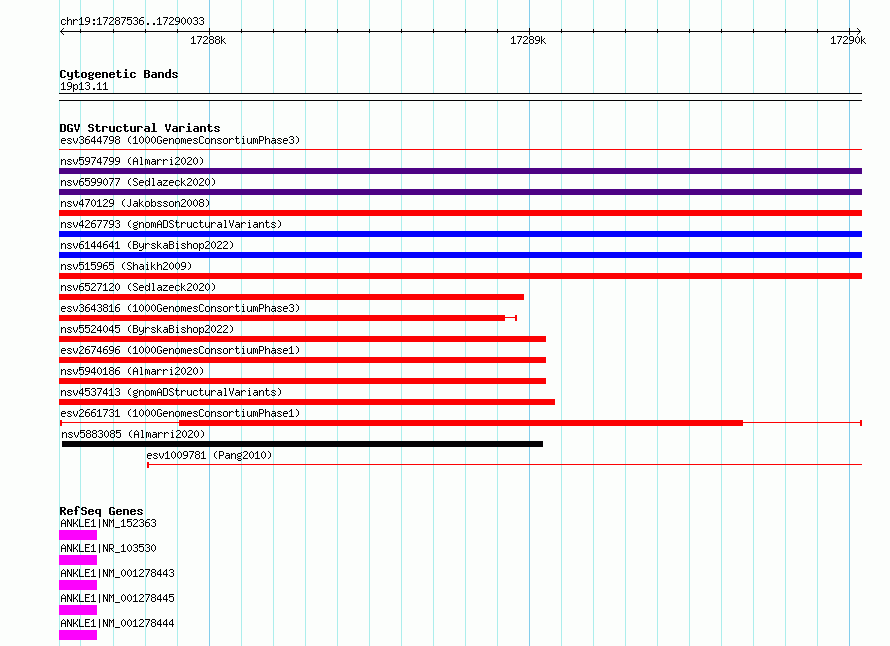This screenshot has width=890, height=646.
Task: Open nsv4537413 (gnomADStructuralVariants) label
Action: click(x=171, y=392)
